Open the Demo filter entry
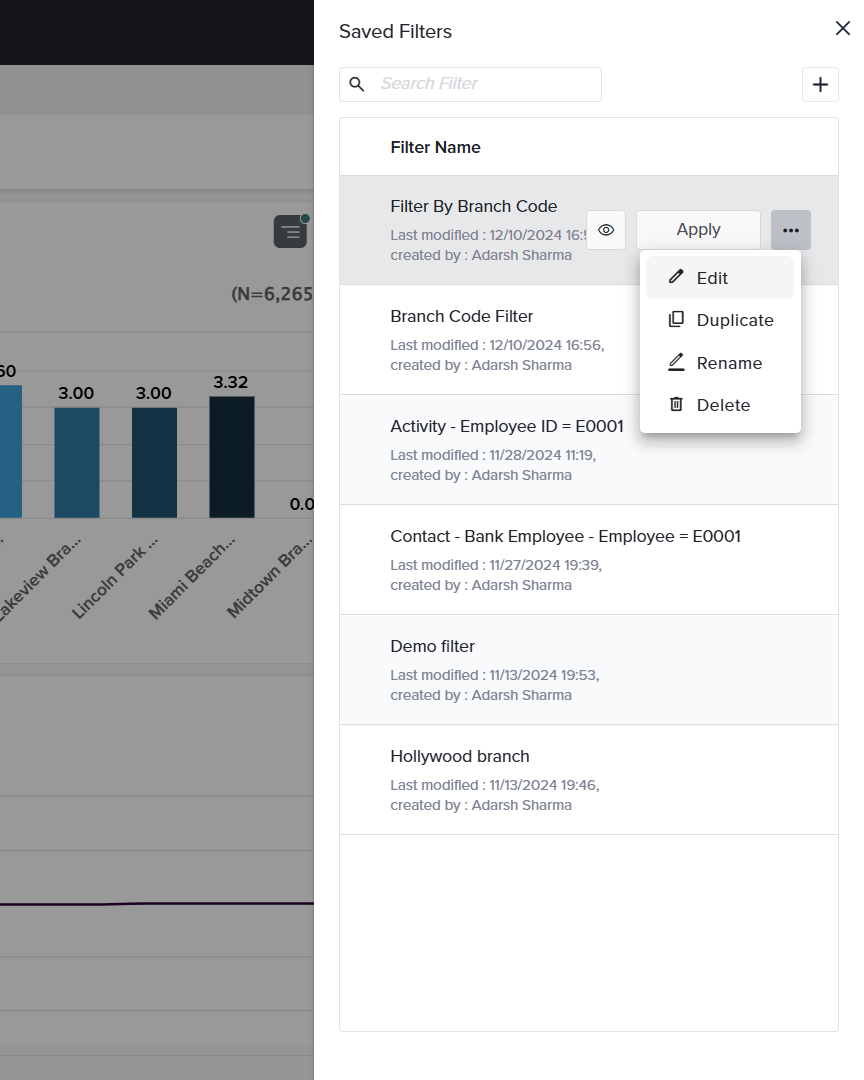This screenshot has height=1080, width=864. click(x=433, y=647)
